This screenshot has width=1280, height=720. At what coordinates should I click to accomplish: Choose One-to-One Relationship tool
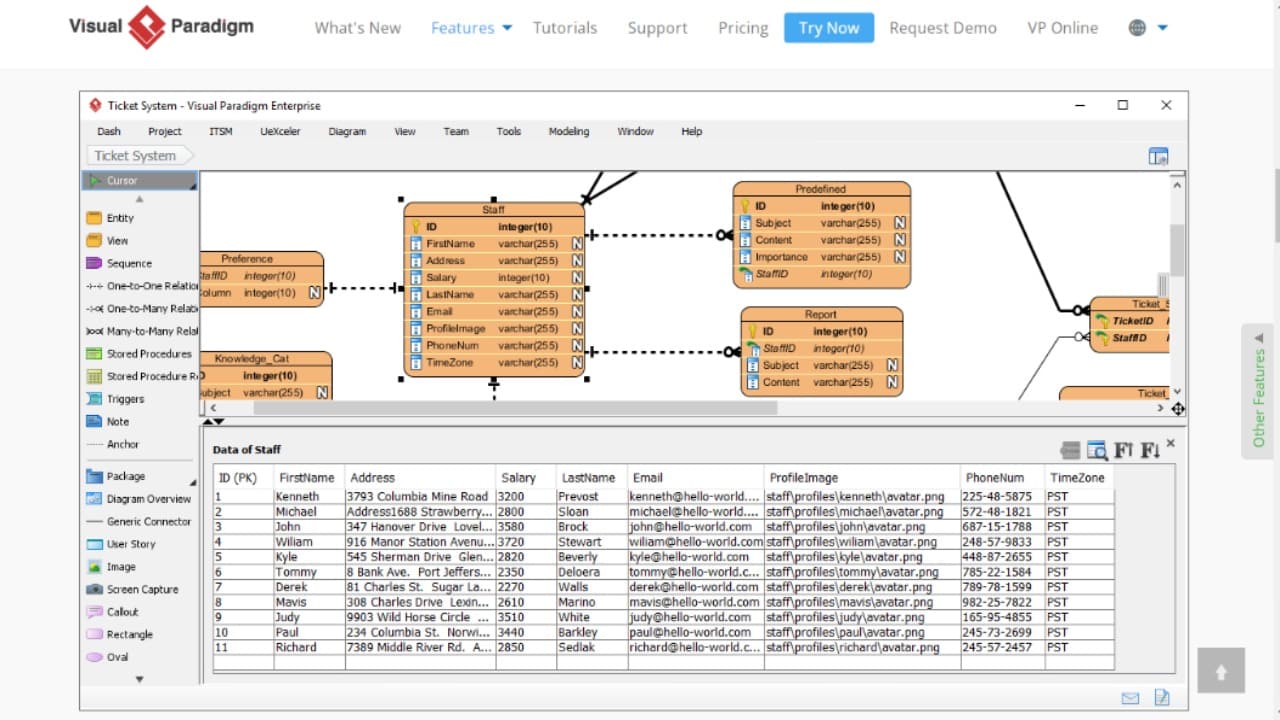click(141, 286)
